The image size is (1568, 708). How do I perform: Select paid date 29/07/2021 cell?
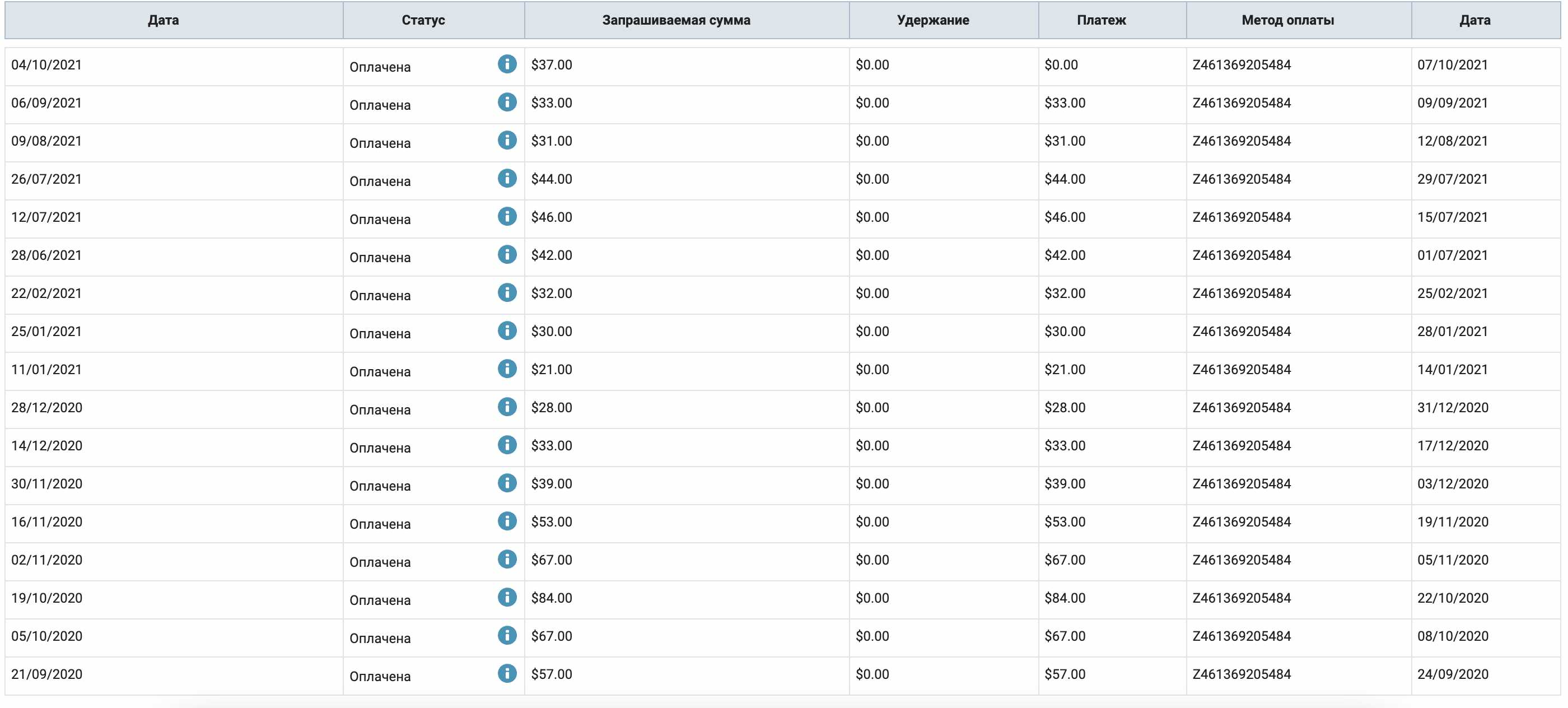click(x=1486, y=181)
